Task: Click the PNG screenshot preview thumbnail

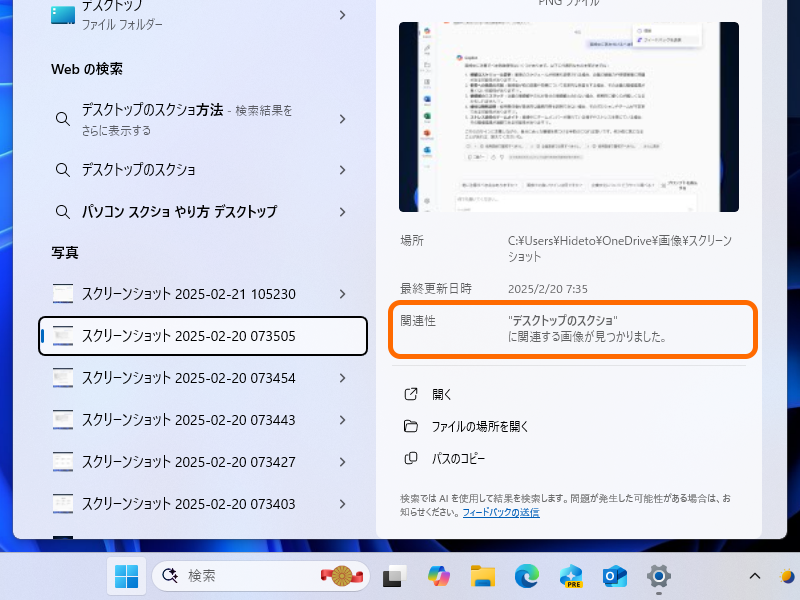Action: tap(568, 113)
